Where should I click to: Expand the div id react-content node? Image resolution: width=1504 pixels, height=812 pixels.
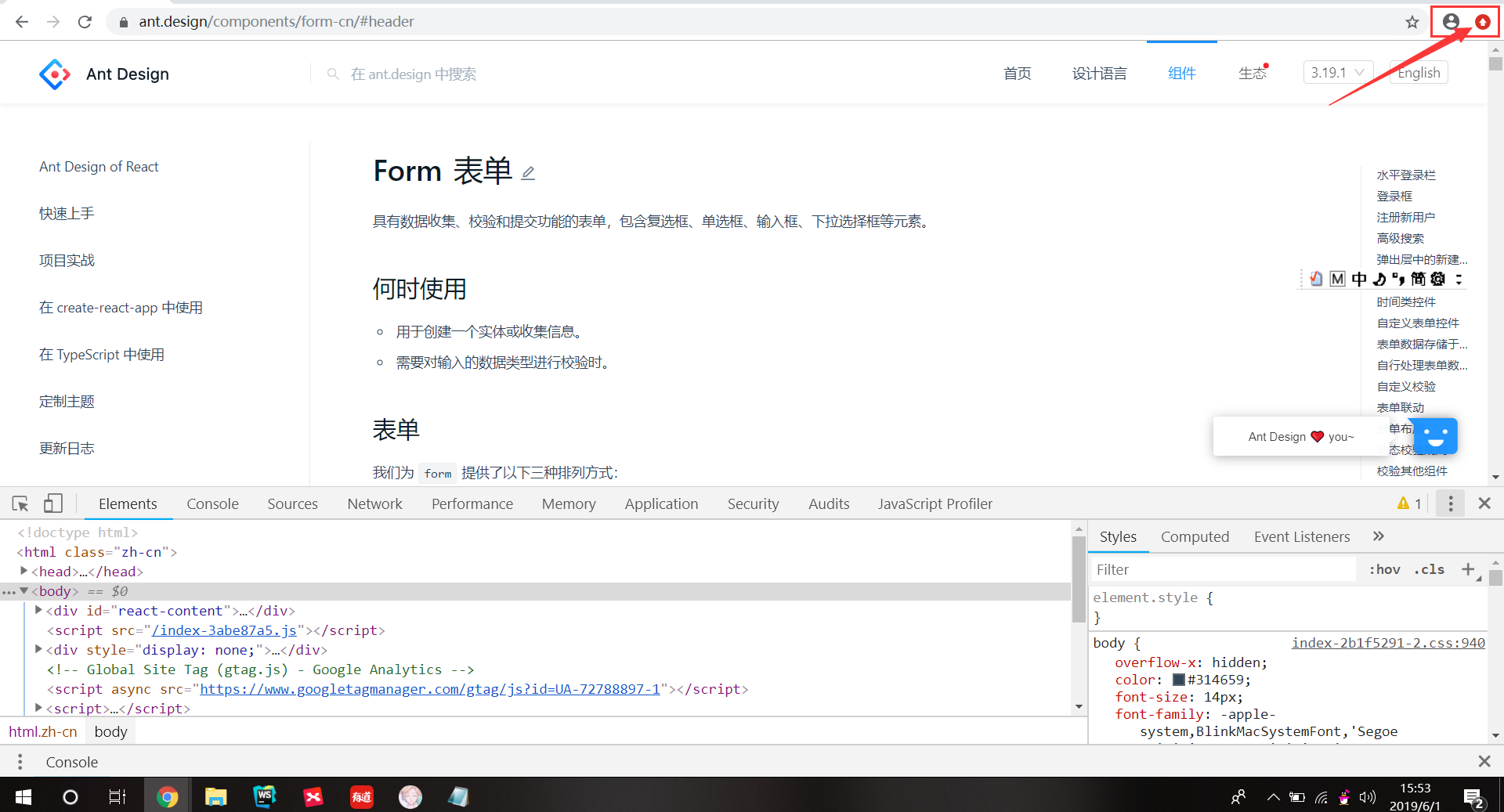[x=38, y=610]
